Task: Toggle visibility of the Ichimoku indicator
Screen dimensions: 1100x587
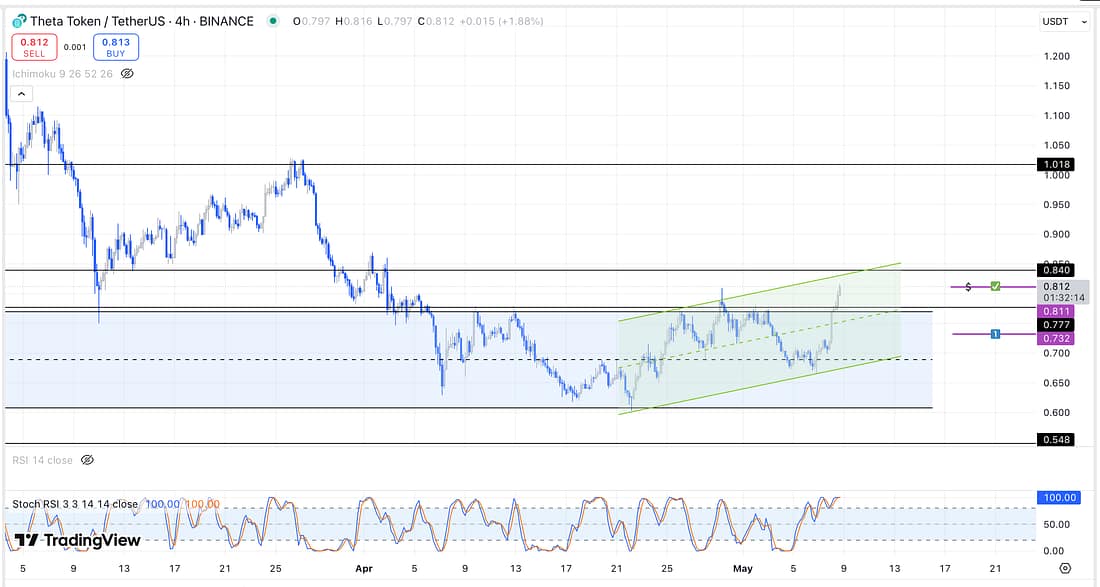Action: (127, 73)
